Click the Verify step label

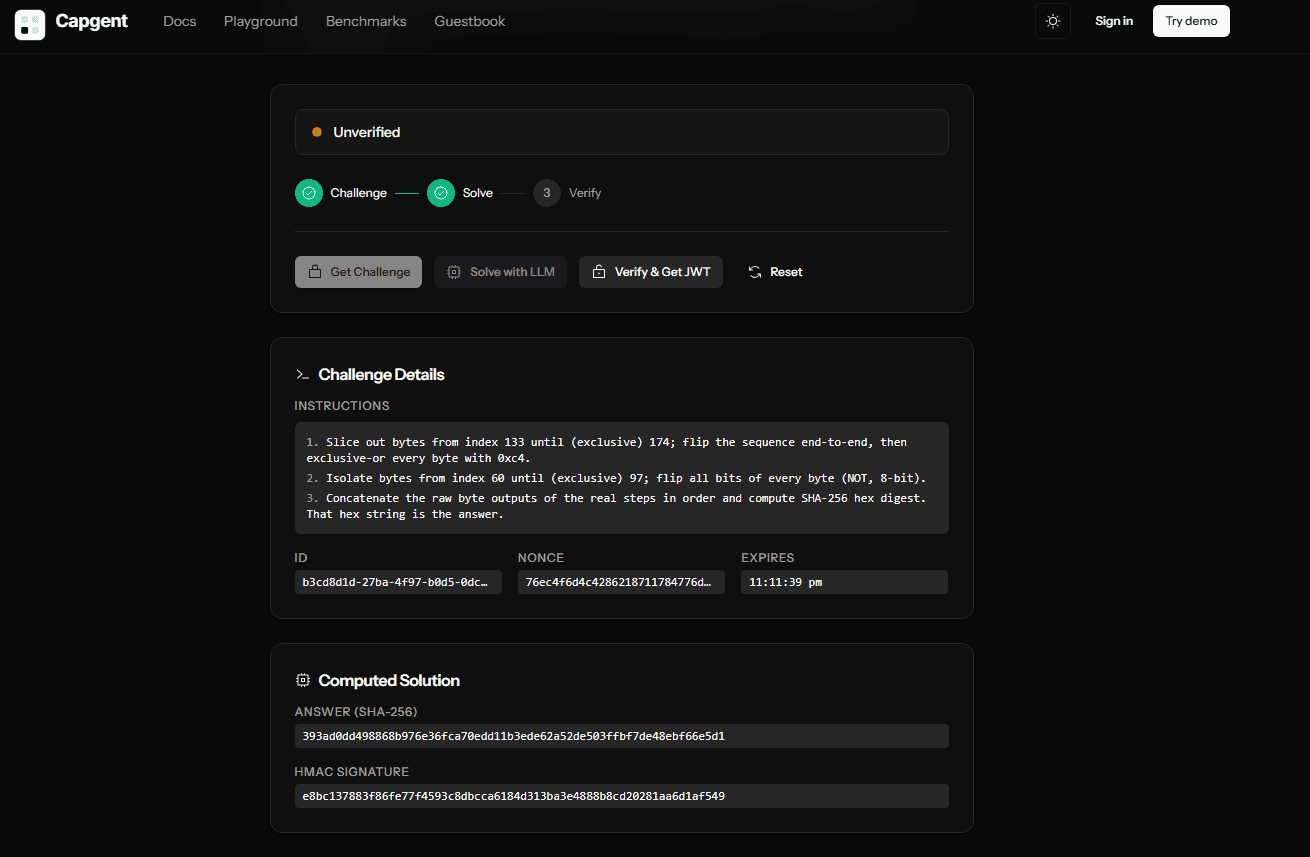[x=585, y=193]
